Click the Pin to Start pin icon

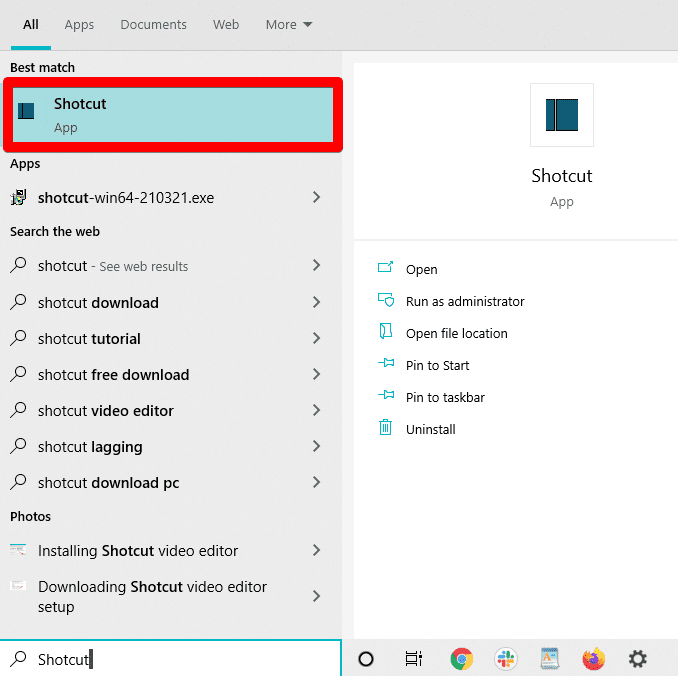pyautogui.click(x=386, y=363)
